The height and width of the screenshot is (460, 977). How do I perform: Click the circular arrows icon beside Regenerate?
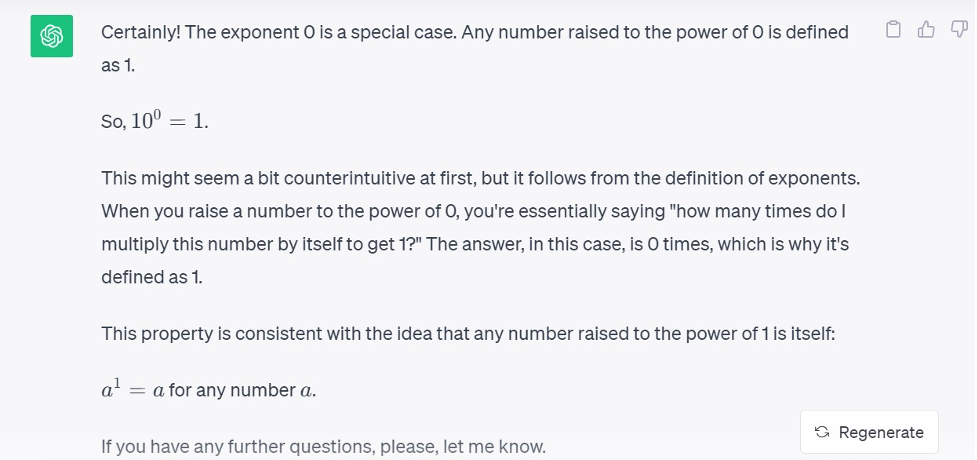pos(822,432)
